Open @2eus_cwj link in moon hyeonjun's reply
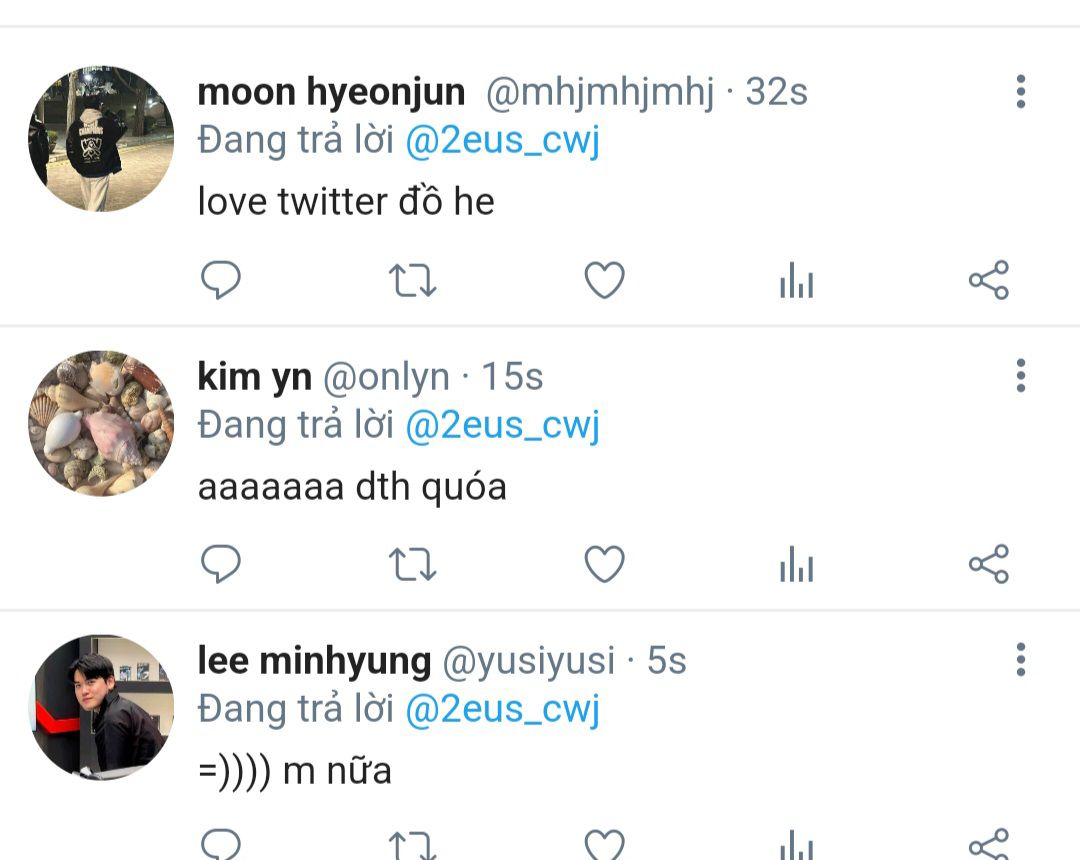1080x860 pixels. click(503, 141)
